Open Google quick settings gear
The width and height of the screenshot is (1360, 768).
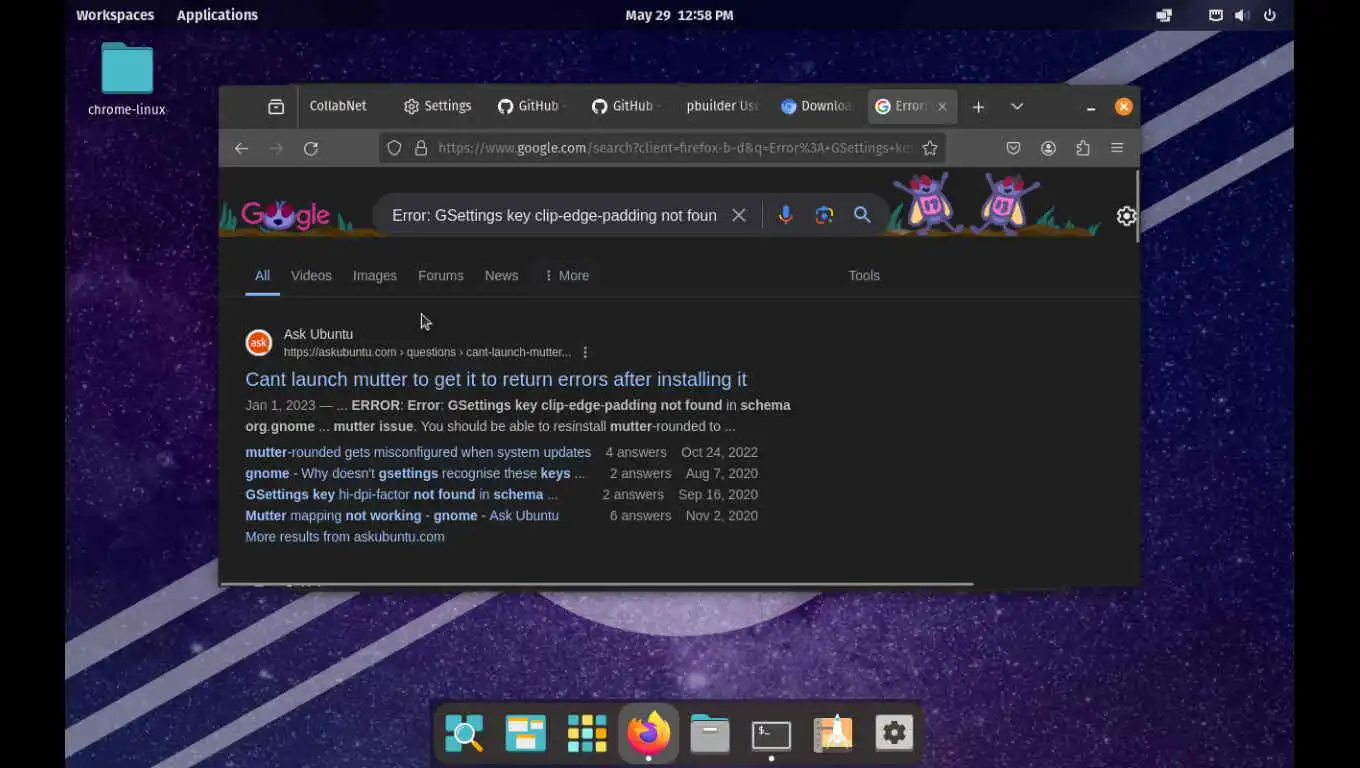1127,216
